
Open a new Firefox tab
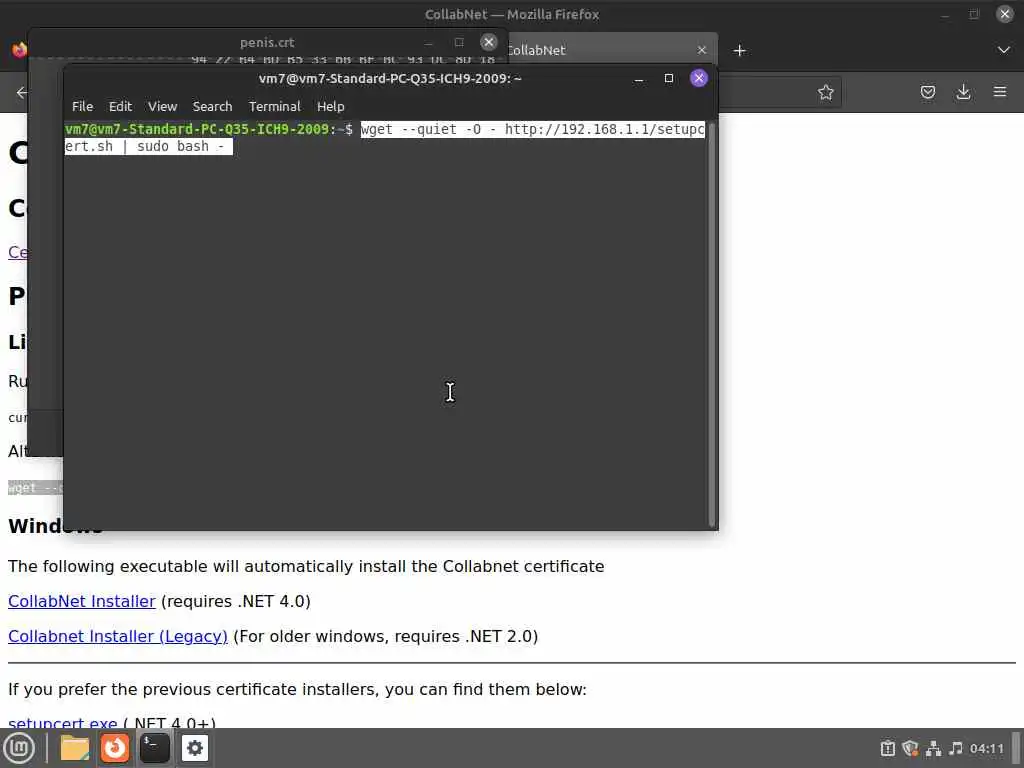pos(739,50)
